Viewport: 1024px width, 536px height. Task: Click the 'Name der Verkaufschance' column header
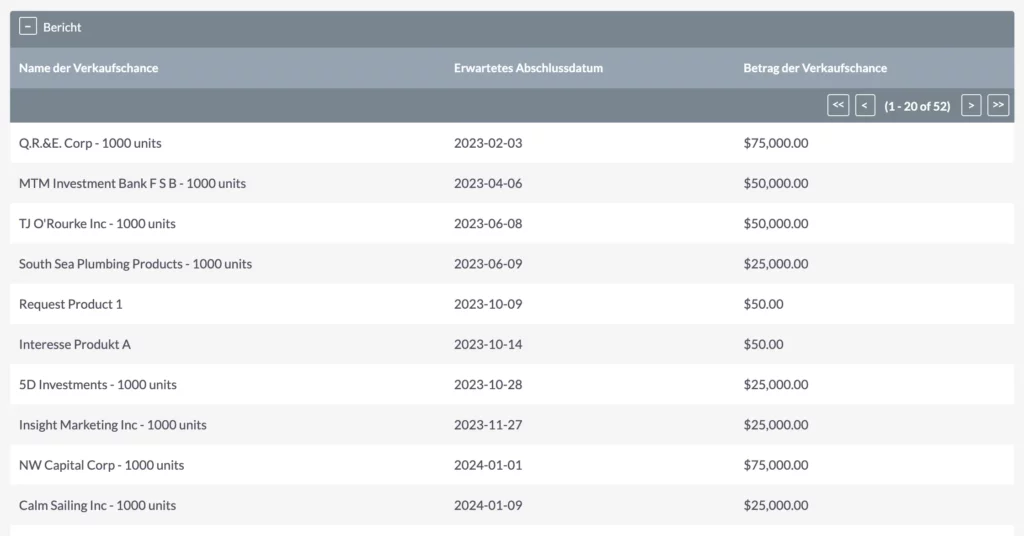tap(88, 68)
